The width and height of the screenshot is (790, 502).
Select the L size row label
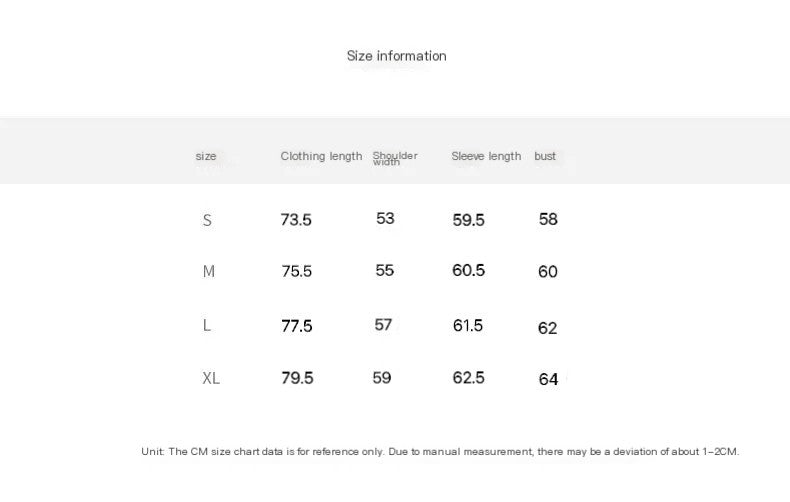(x=207, y=325)
